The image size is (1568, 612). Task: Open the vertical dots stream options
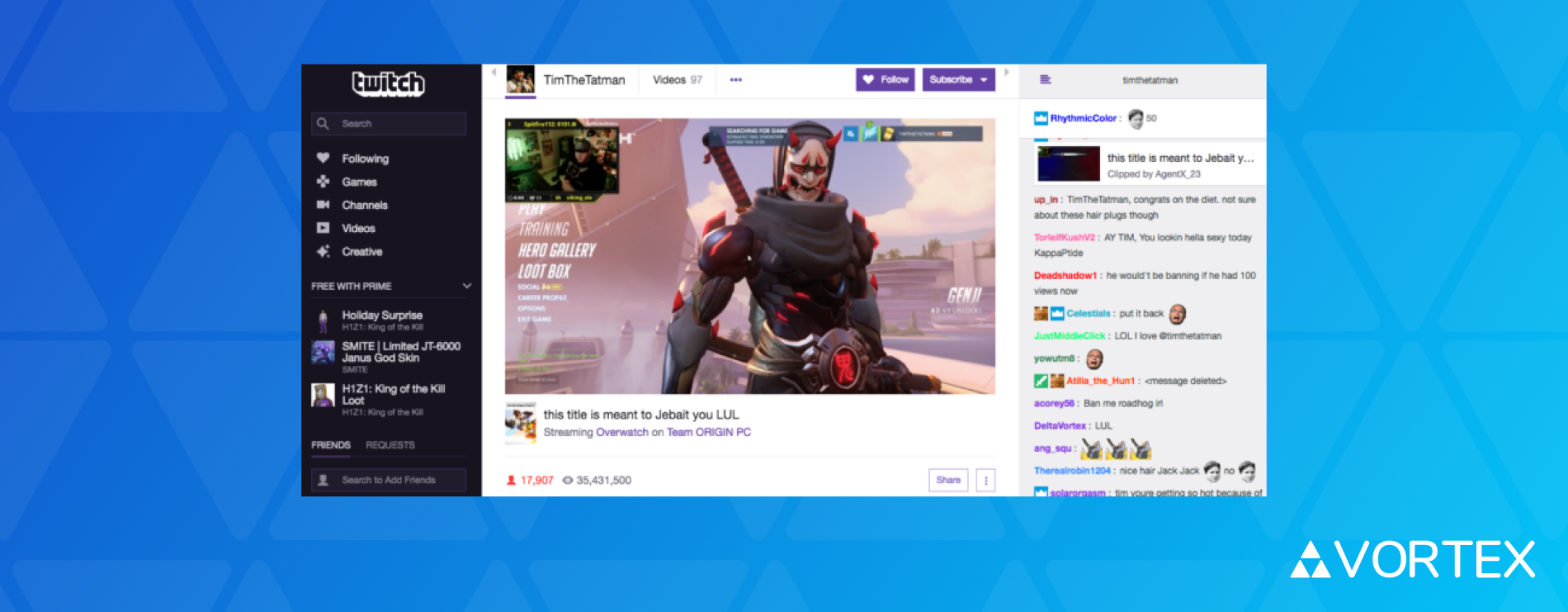tap(985, 480)
